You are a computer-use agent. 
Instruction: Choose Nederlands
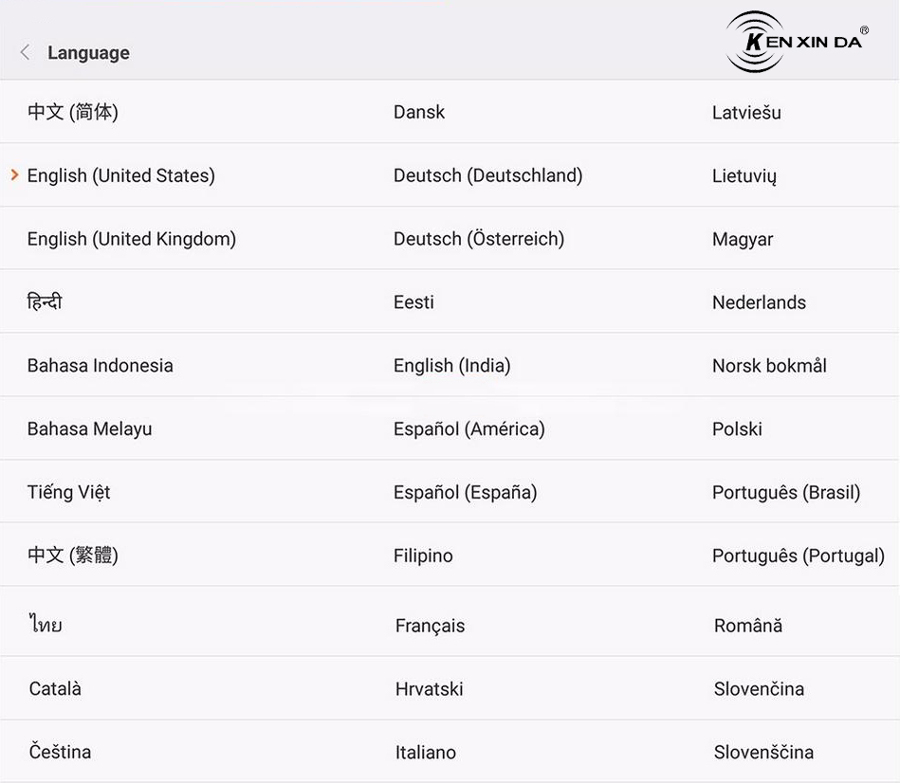759,303
